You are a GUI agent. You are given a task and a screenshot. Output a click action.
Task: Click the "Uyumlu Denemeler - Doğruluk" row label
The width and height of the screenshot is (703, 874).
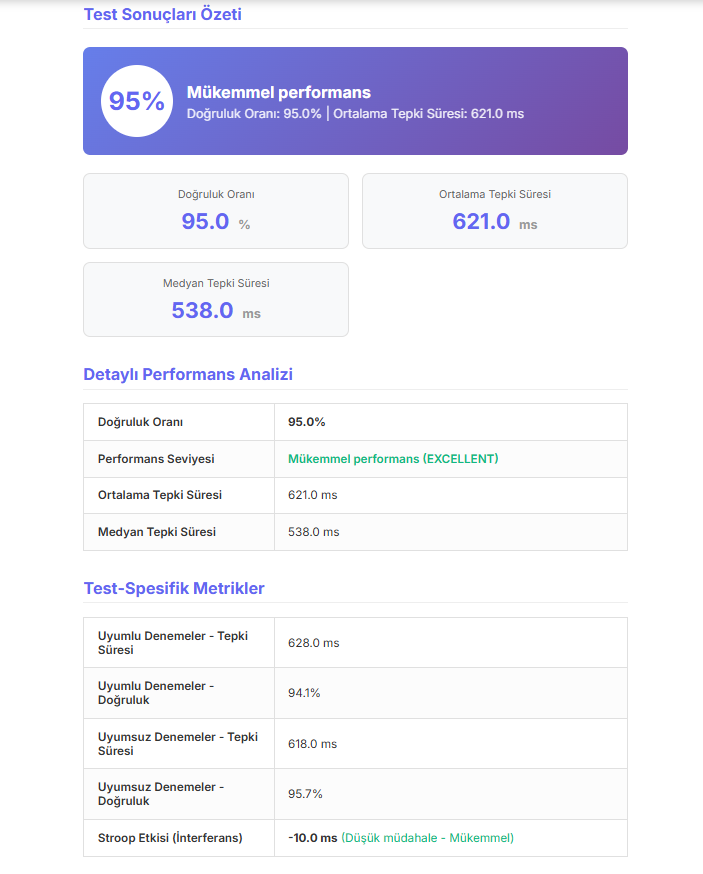(156, 693)
